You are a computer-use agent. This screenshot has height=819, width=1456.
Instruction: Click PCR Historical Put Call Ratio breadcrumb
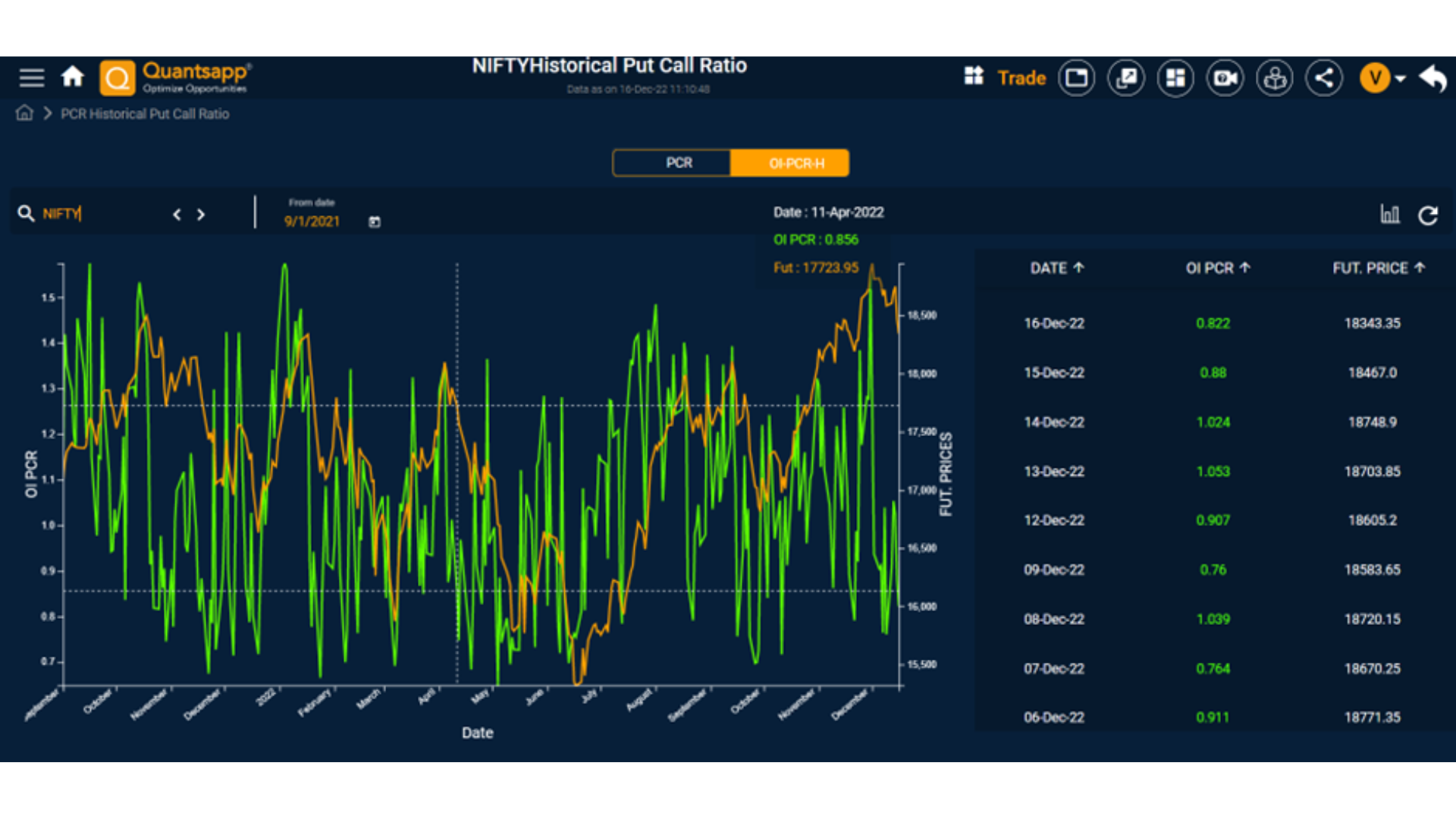tap(145, 114)
